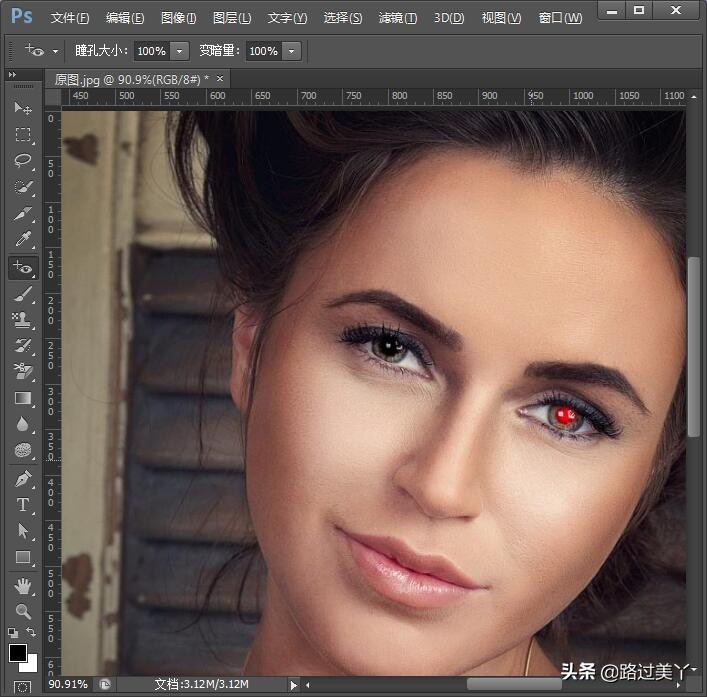Expand the status bar info menu arrow
Screen dimensions: 707x697
[x=294, y=685]
